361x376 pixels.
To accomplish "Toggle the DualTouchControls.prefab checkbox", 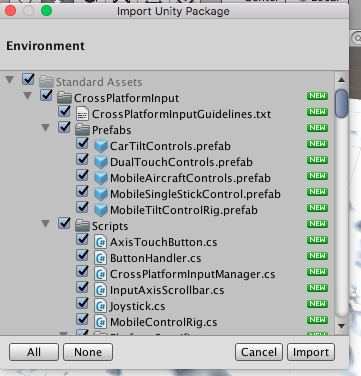I will coord(82,159).
